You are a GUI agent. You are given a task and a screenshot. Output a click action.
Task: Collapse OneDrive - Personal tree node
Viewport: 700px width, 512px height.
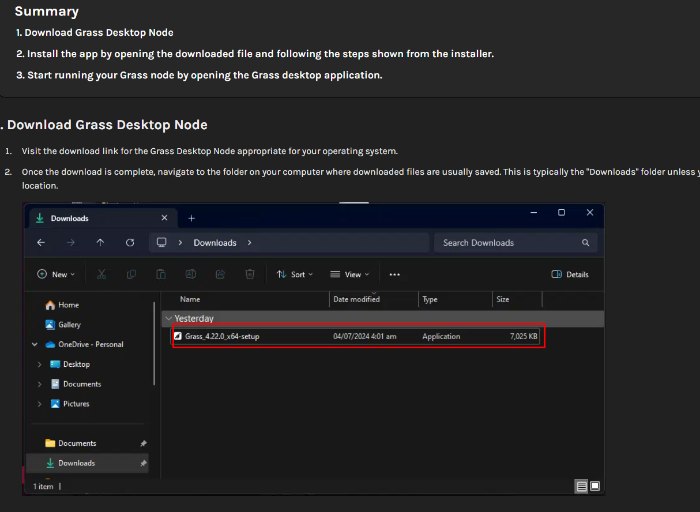[35, 344]
